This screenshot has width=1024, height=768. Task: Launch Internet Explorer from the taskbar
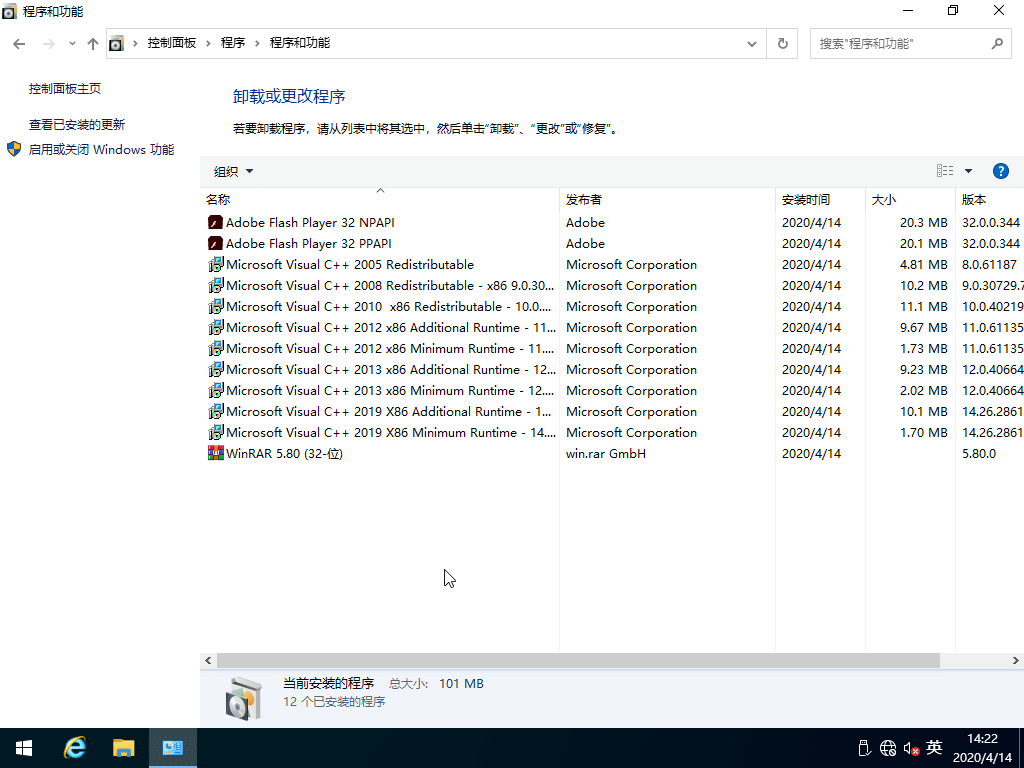pyautogui.click(x=74, y=748)
